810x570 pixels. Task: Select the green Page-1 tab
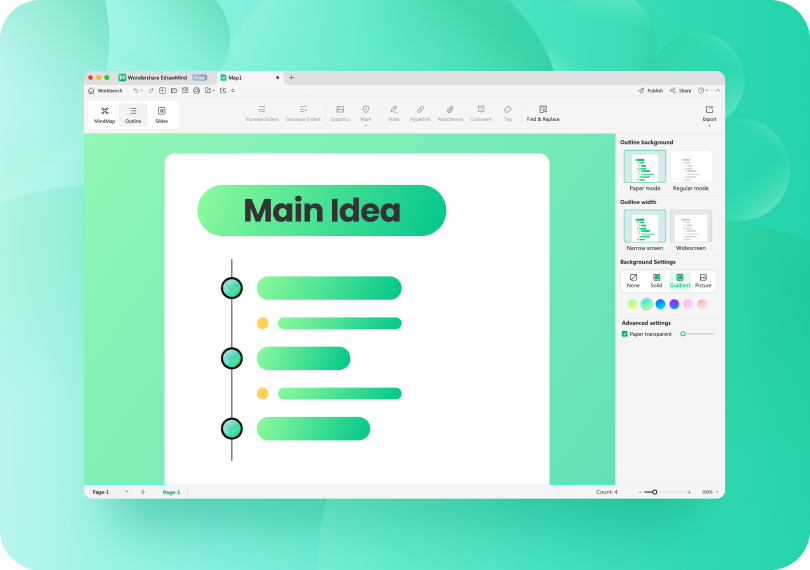tap(172, 492)
